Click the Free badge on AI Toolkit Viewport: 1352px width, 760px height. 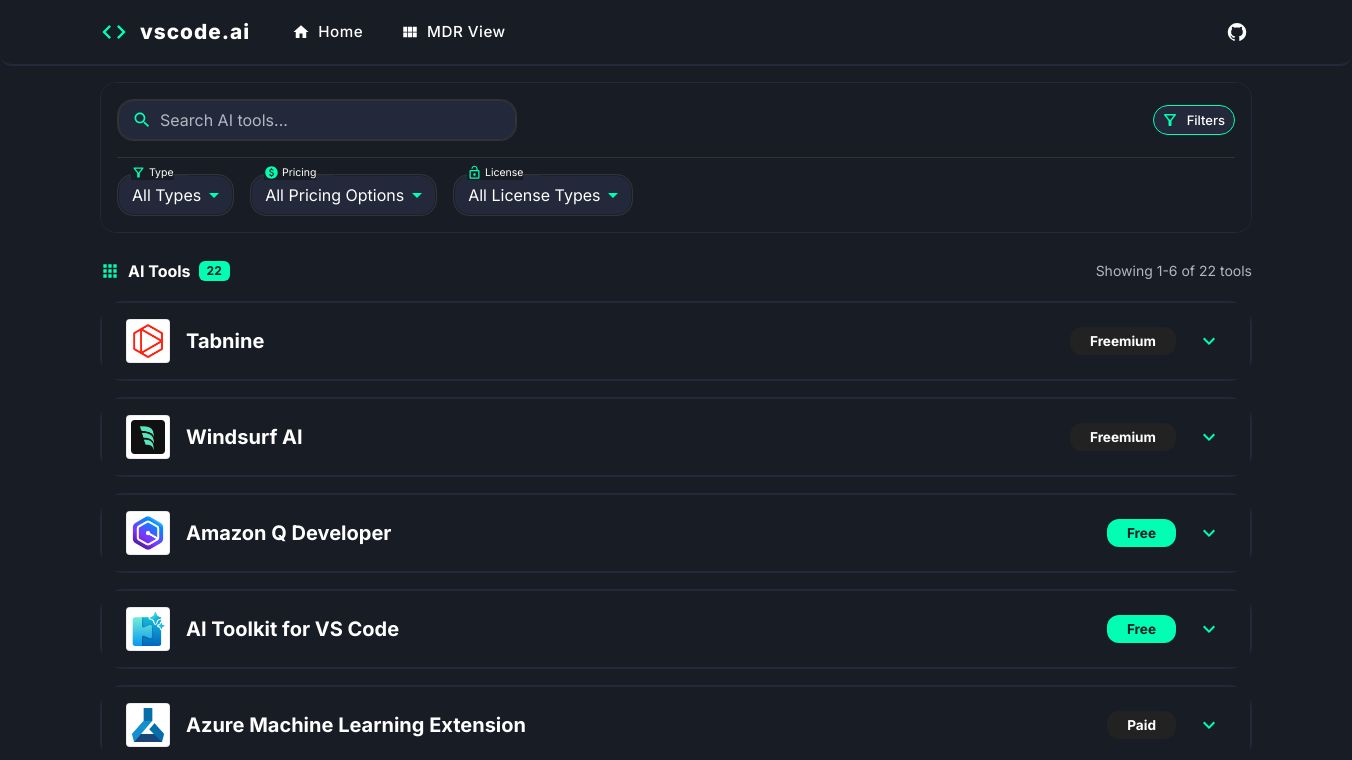tap(1141, 629)
